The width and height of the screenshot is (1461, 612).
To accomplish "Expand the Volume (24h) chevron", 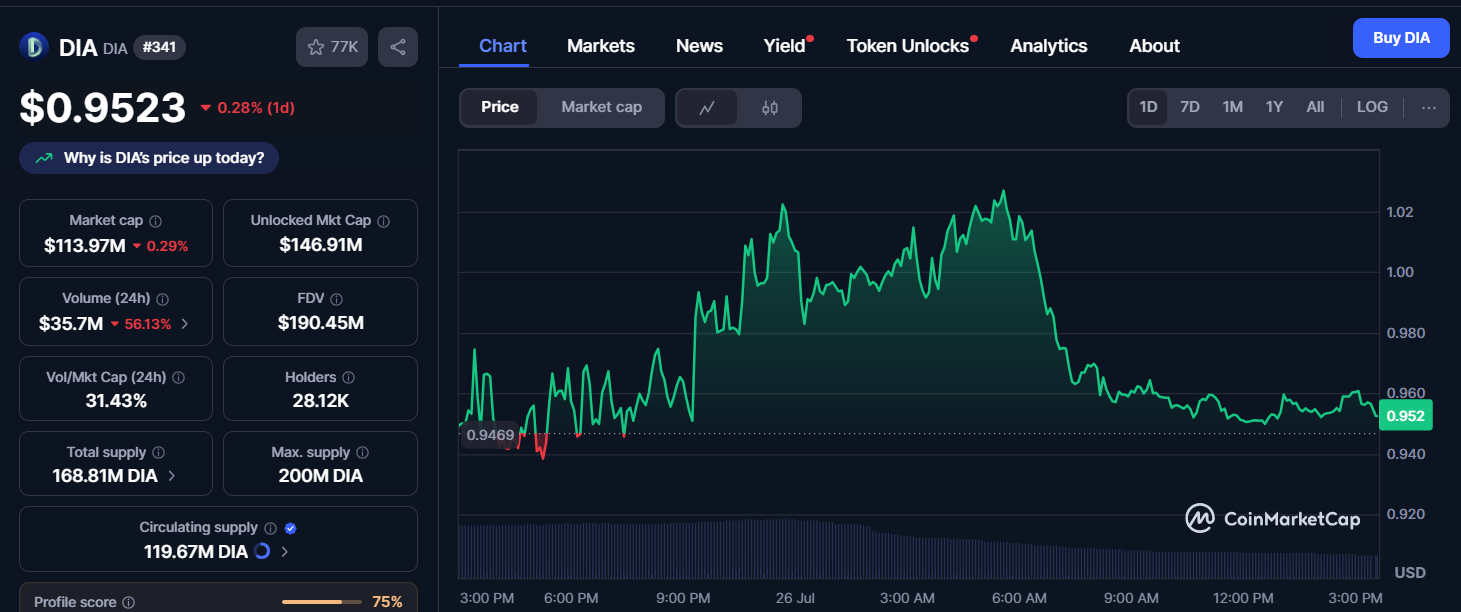I will click(x=184, y=324).
